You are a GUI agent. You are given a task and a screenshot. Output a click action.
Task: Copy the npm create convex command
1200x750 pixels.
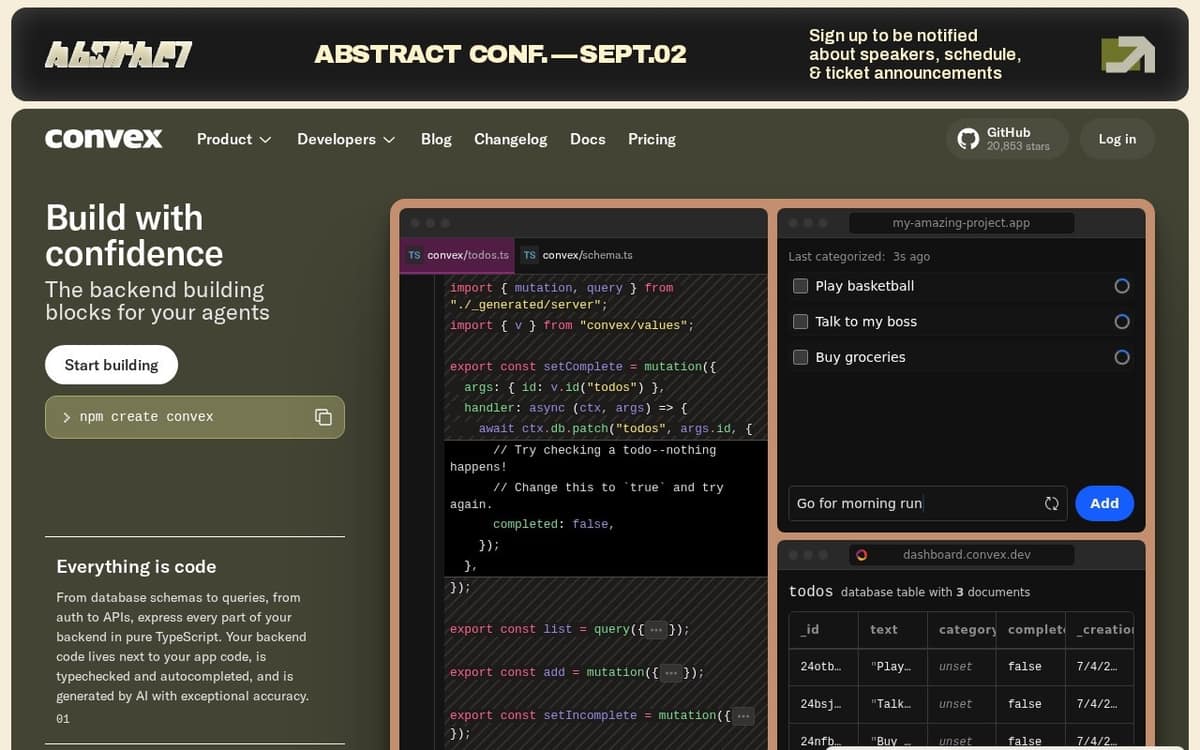click(x=323, y=417)
